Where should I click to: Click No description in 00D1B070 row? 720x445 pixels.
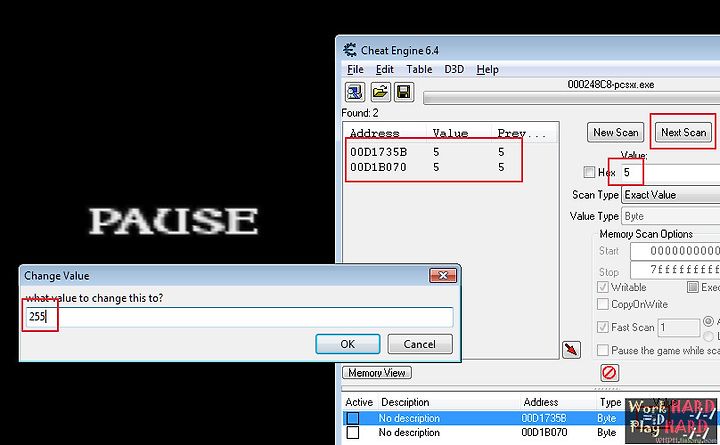coord(409,433)
